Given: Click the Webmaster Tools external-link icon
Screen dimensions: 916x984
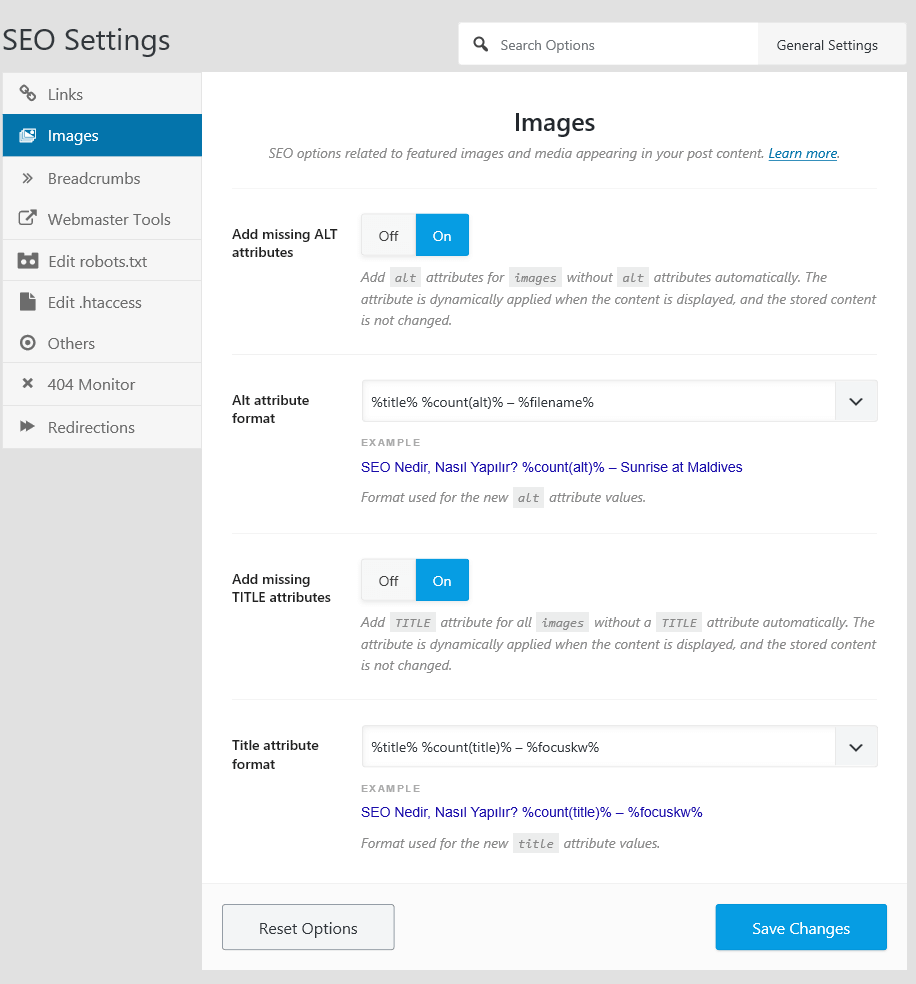Looking at the screenshot, I should point(27,218).
